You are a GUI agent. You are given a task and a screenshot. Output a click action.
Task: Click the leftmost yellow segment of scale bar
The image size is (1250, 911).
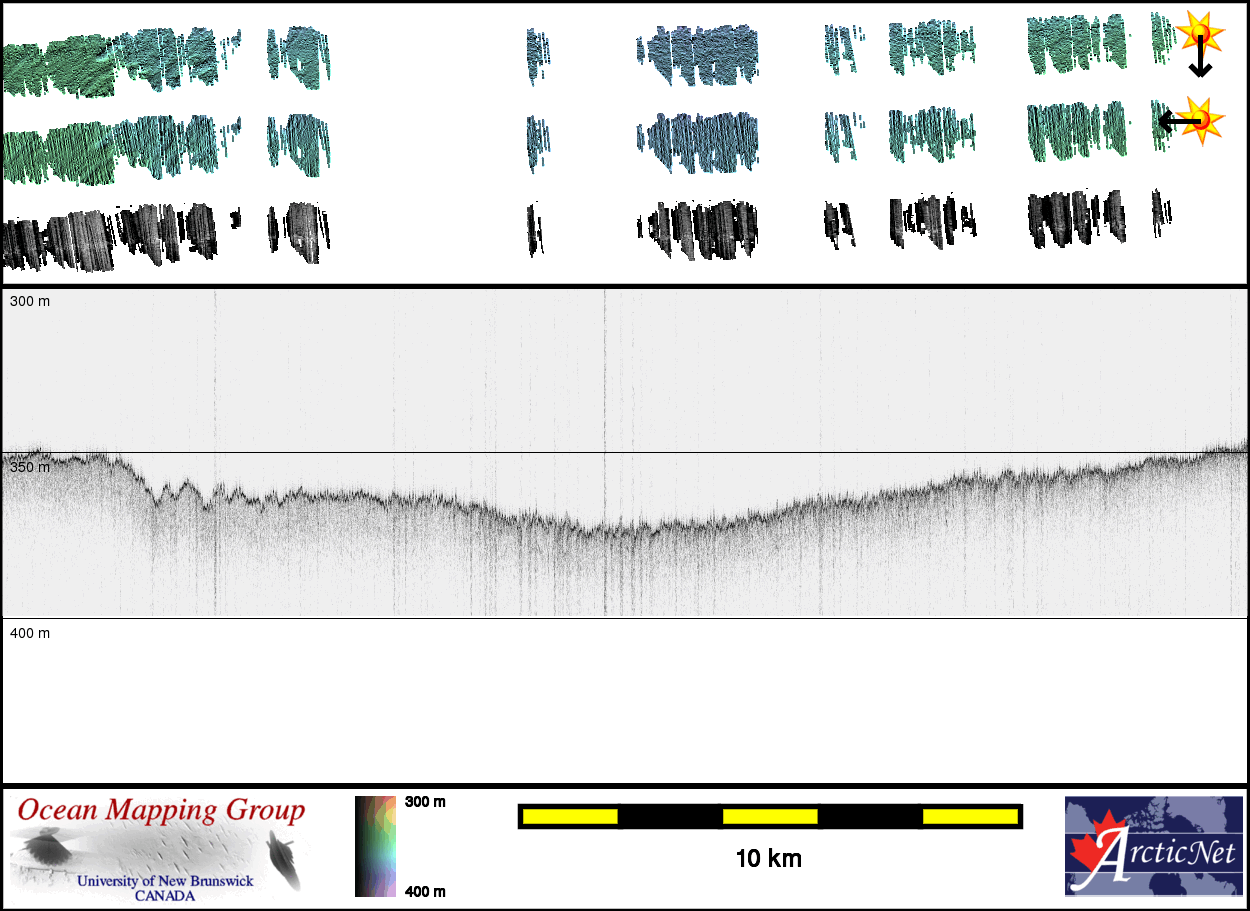tap(569, 817)
